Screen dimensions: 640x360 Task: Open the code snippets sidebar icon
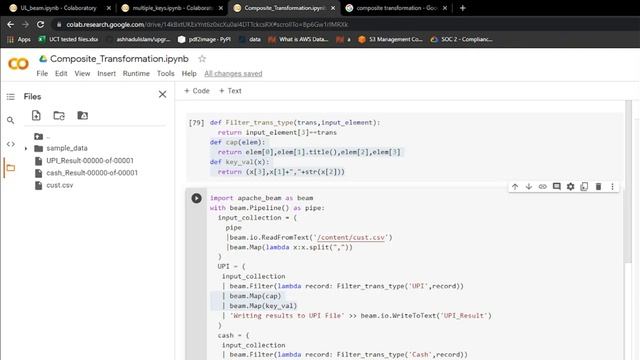pos(11,144)
